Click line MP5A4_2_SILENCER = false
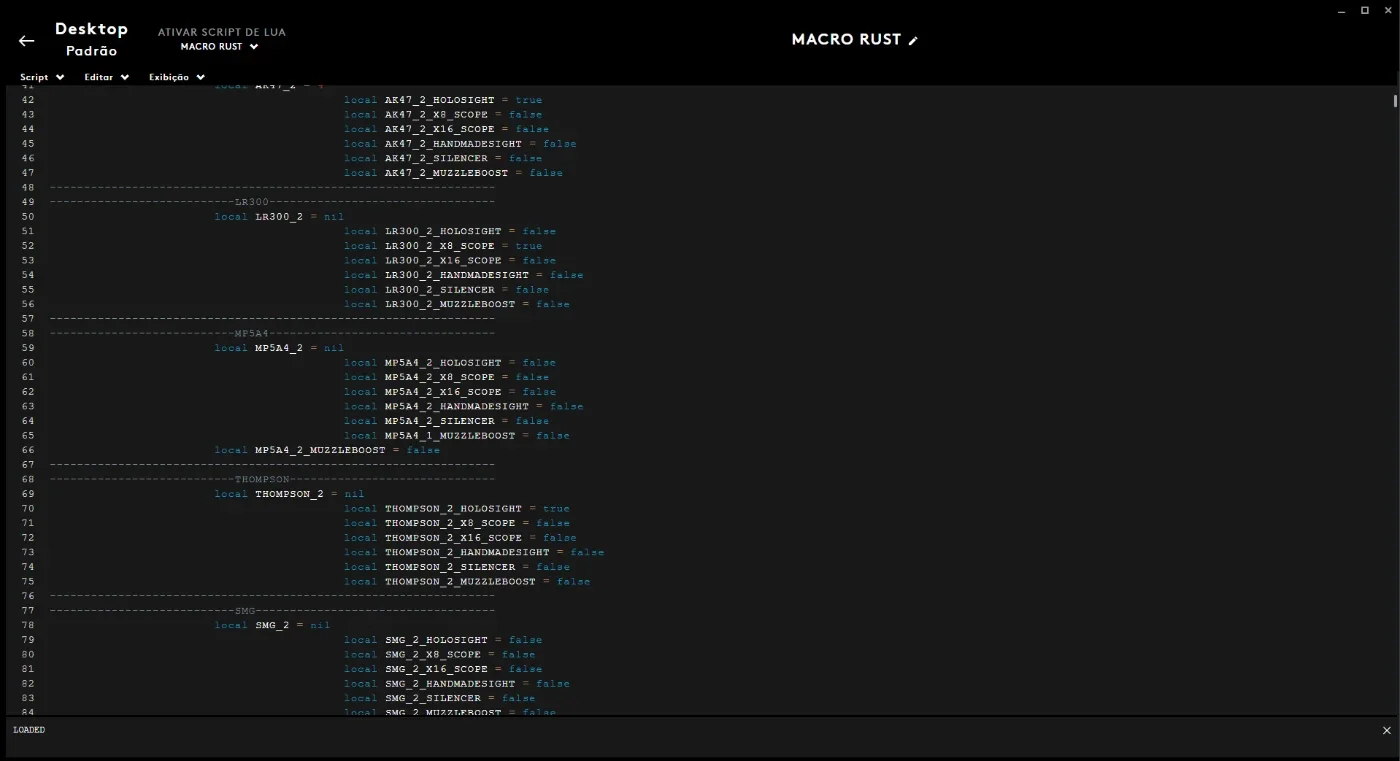 446,421
